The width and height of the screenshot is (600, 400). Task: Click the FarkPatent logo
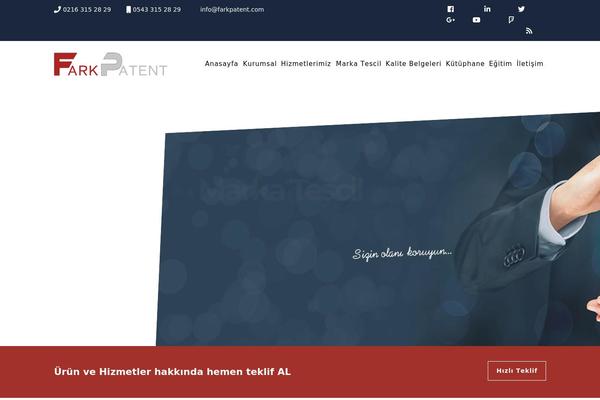tap(111, 64)
